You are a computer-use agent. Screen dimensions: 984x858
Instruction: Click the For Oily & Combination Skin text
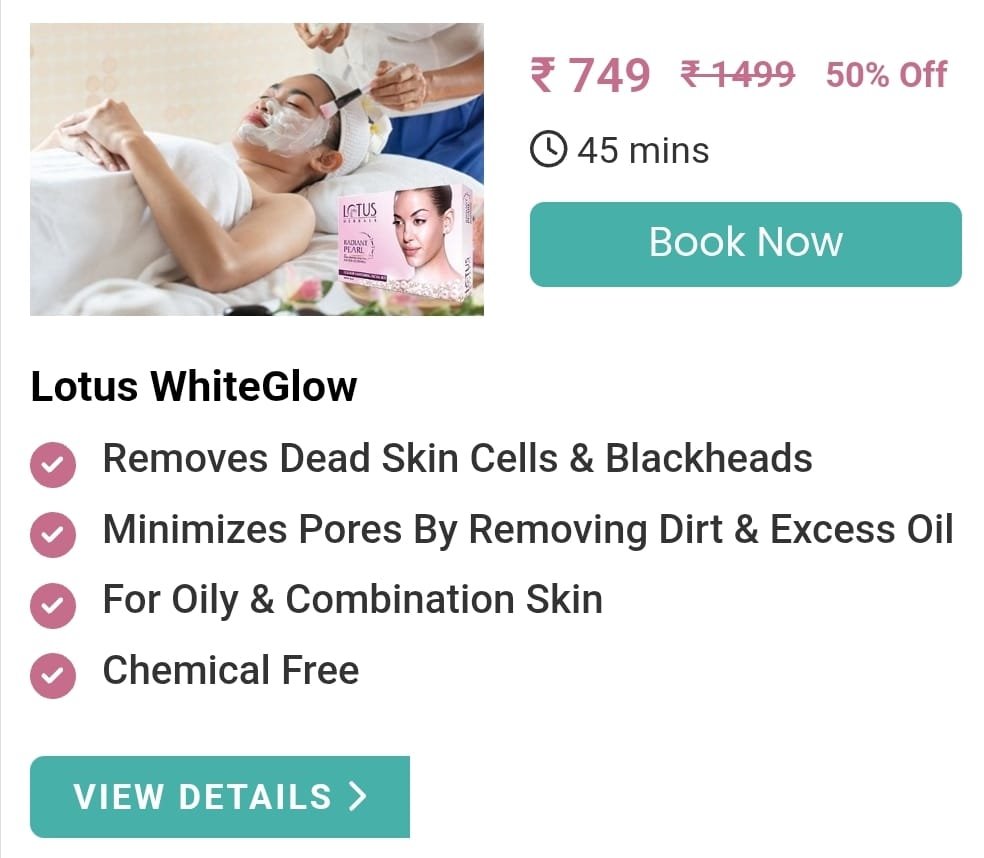coord(353,599)
